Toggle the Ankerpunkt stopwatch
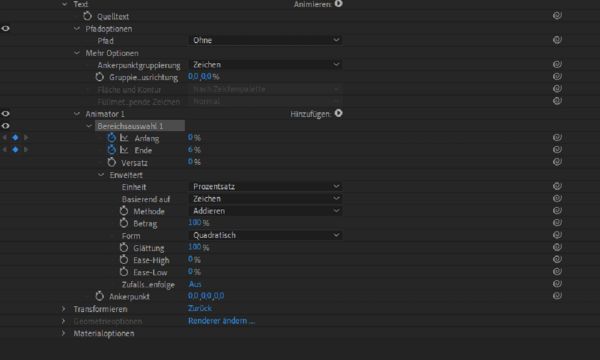Image resolution: width=600 pixels, height=360 pixels. click(99, 296)
